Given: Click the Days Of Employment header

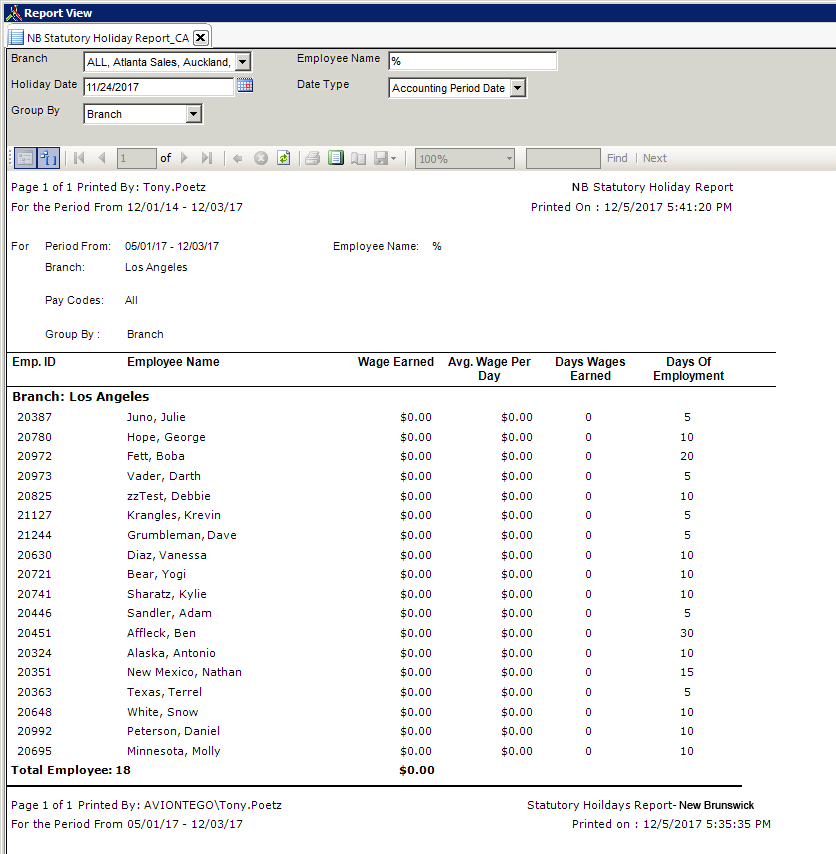Looking at the screenshot, I should pos(688,369).
